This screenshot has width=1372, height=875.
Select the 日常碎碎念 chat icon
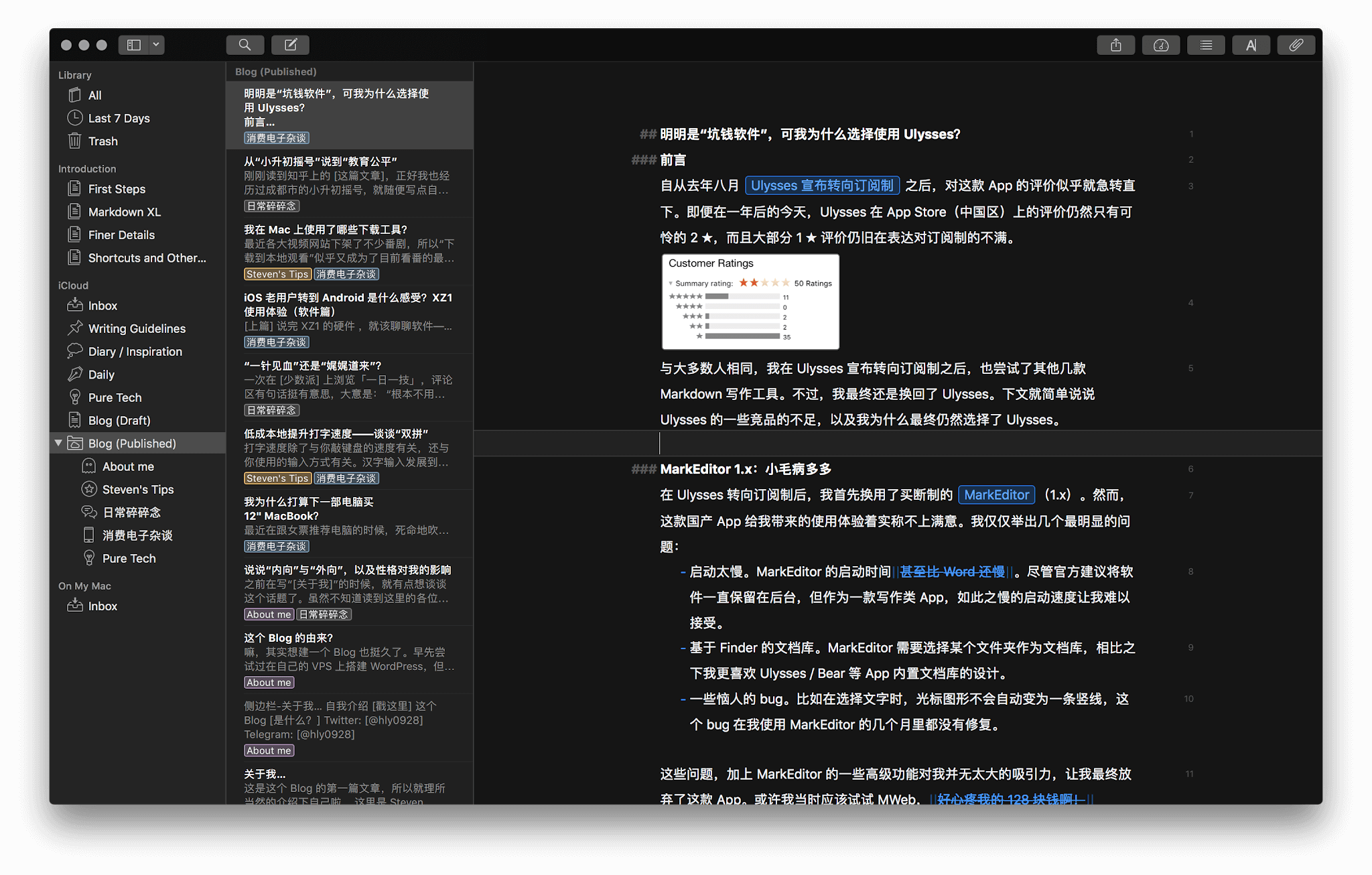tap(88, 512)
